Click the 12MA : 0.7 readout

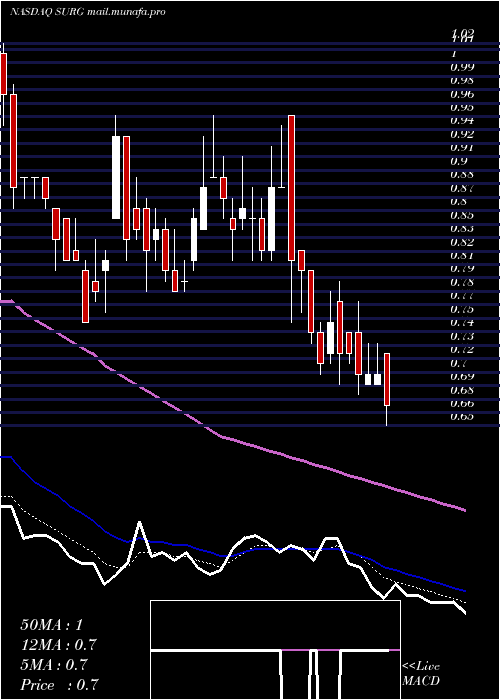pyautogui.click(x=58, y=645)
